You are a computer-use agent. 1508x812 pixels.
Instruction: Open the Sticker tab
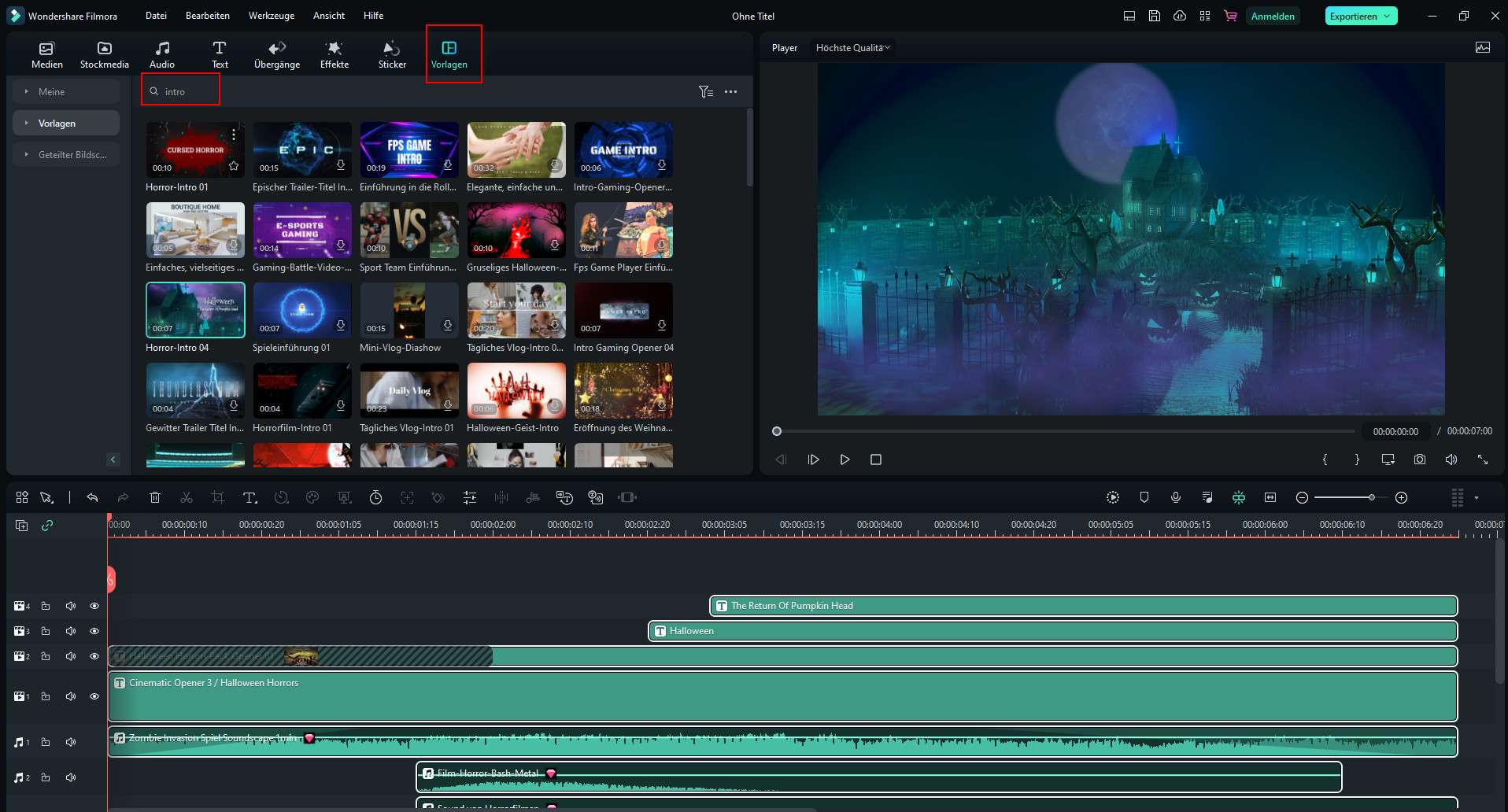(392, 55)
